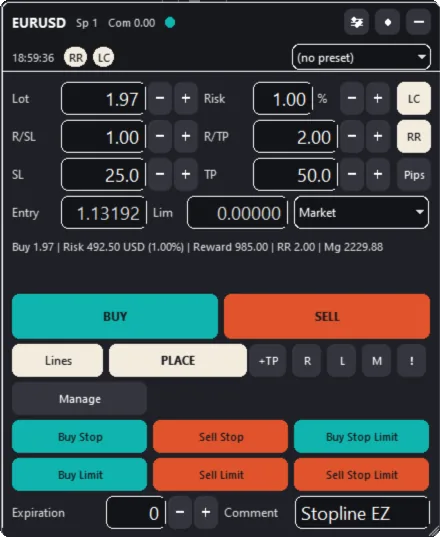Toggle the round RR badge beside the clock
The image size is (440, 537).
76,57
